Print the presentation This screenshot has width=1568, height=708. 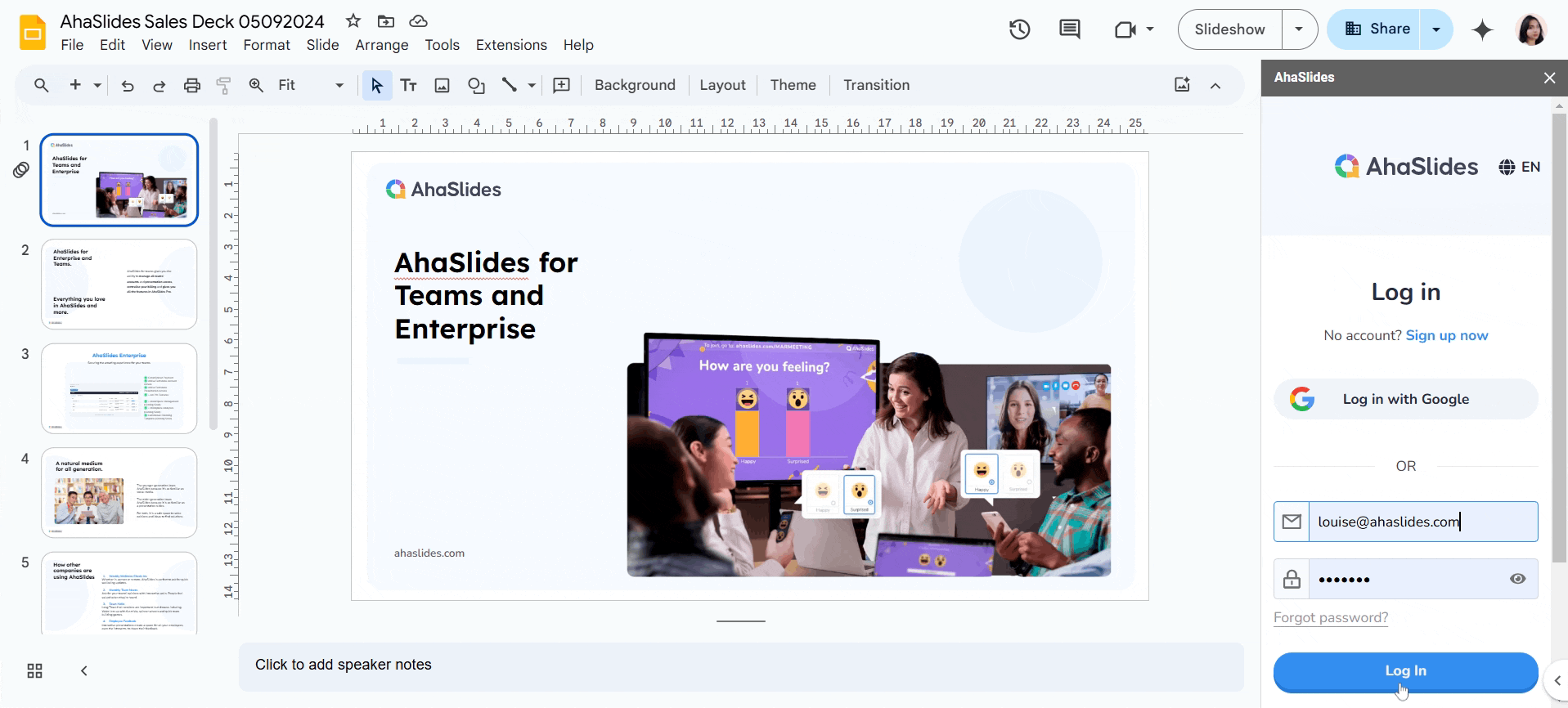click(192, 85)
